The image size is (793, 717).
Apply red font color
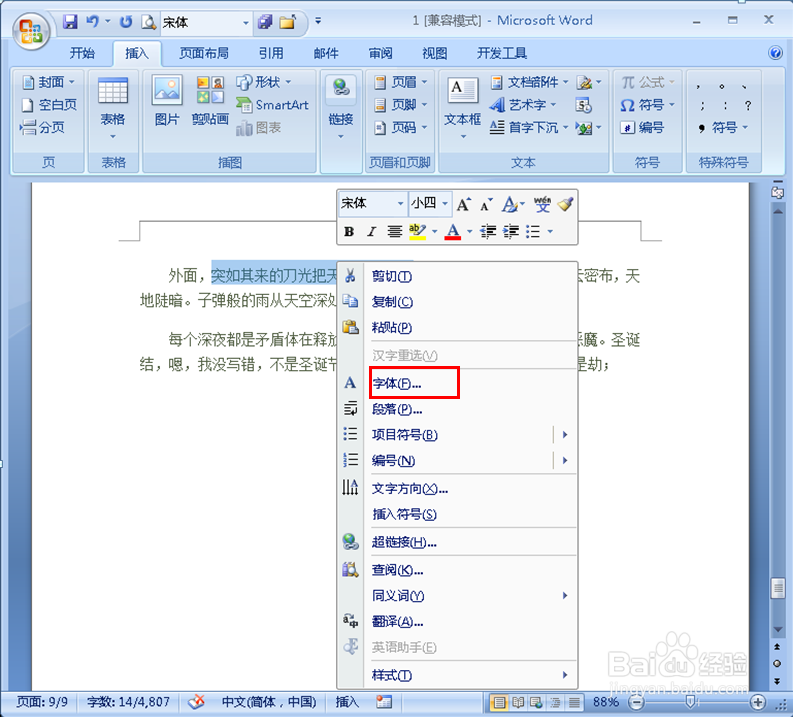click(x=453, y=232)
